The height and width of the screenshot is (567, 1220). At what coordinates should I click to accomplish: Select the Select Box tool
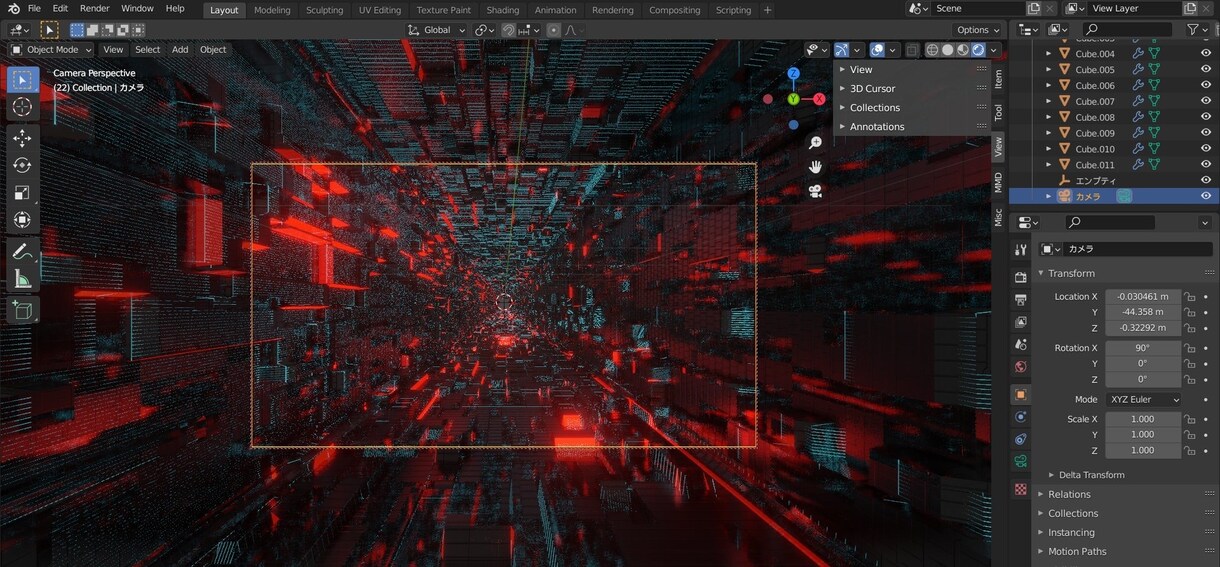coord(23,80)
